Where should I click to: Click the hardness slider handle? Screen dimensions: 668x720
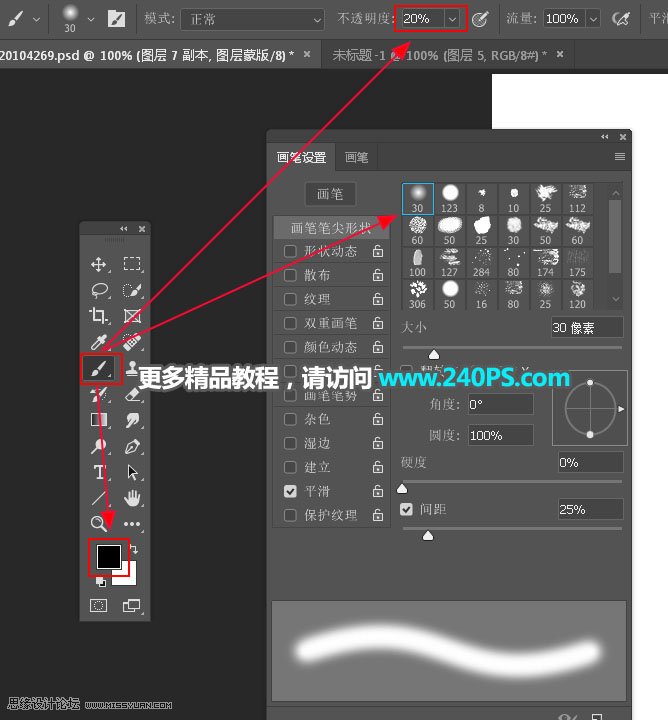click(402, 488)
